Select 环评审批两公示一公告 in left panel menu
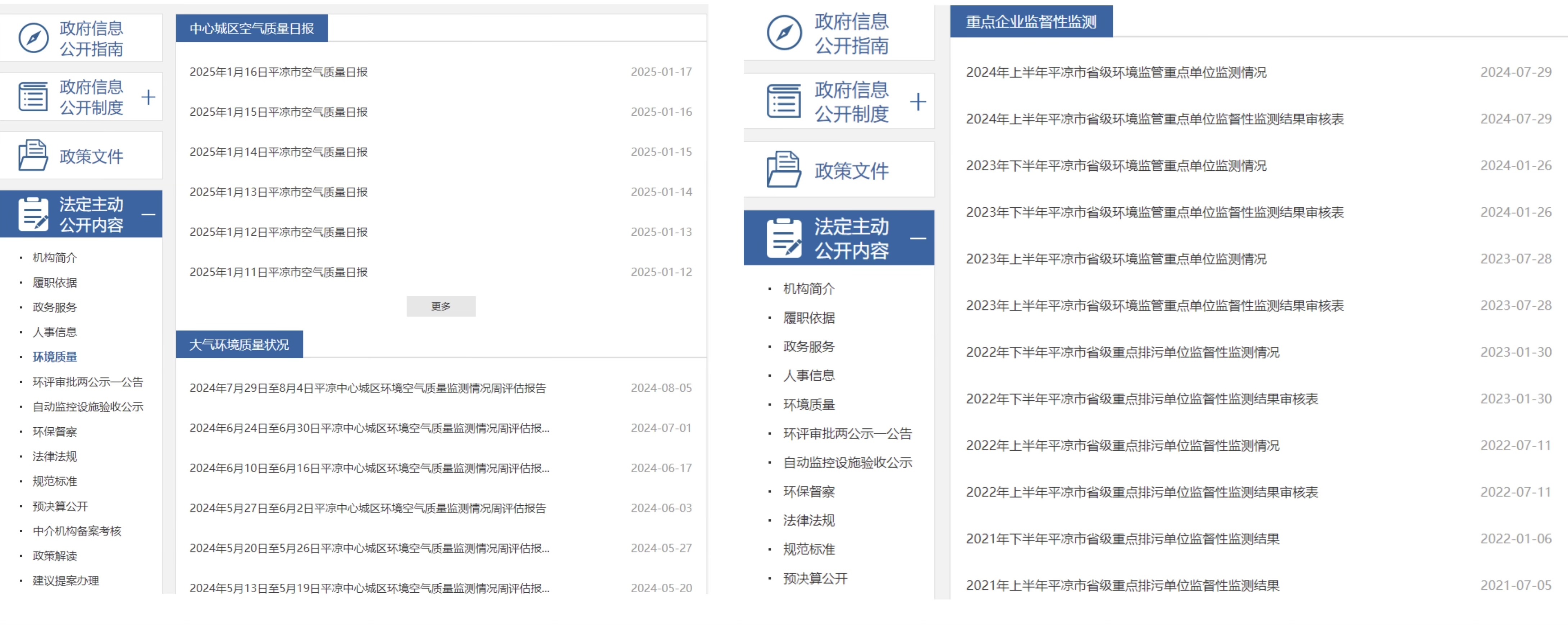This screenshot has height=625, width=1568. [x=88, y=382]
